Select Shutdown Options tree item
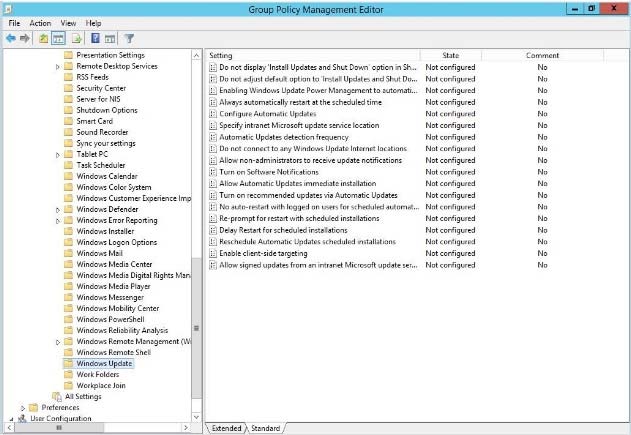Screen dimensions: 631x435 [107, 110]
